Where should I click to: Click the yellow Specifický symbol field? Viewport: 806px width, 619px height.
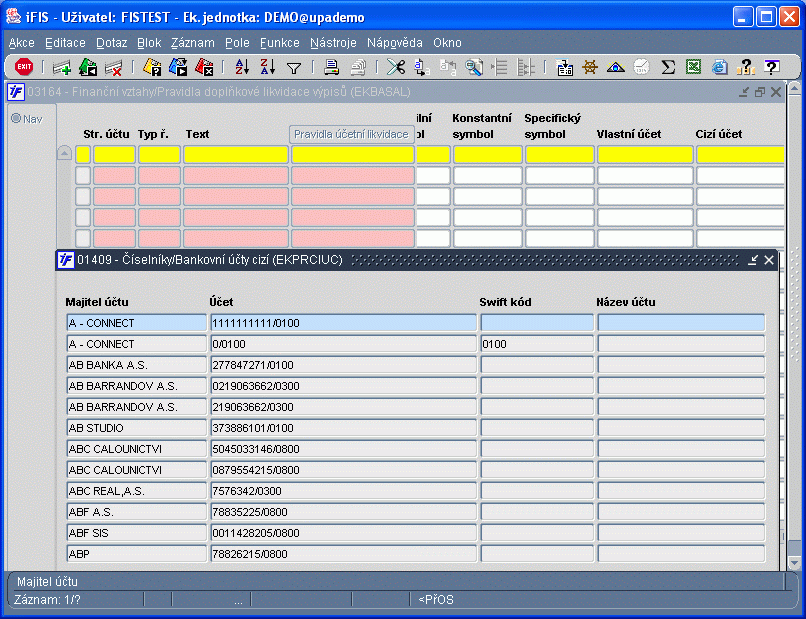pyautogui.click(x=559, y=155)
